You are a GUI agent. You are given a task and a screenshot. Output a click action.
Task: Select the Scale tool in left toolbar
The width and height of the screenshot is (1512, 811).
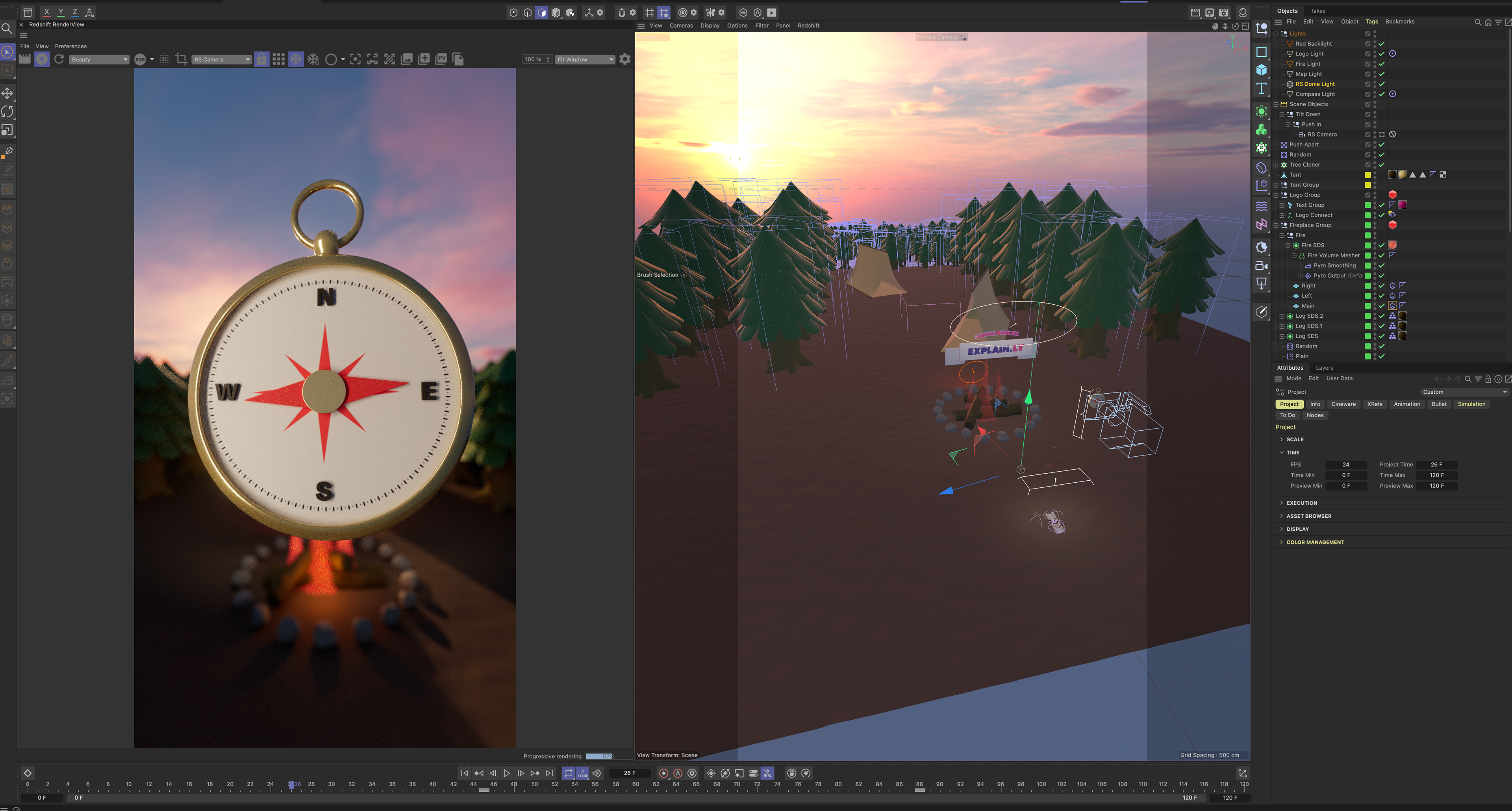tap(7, 130)
